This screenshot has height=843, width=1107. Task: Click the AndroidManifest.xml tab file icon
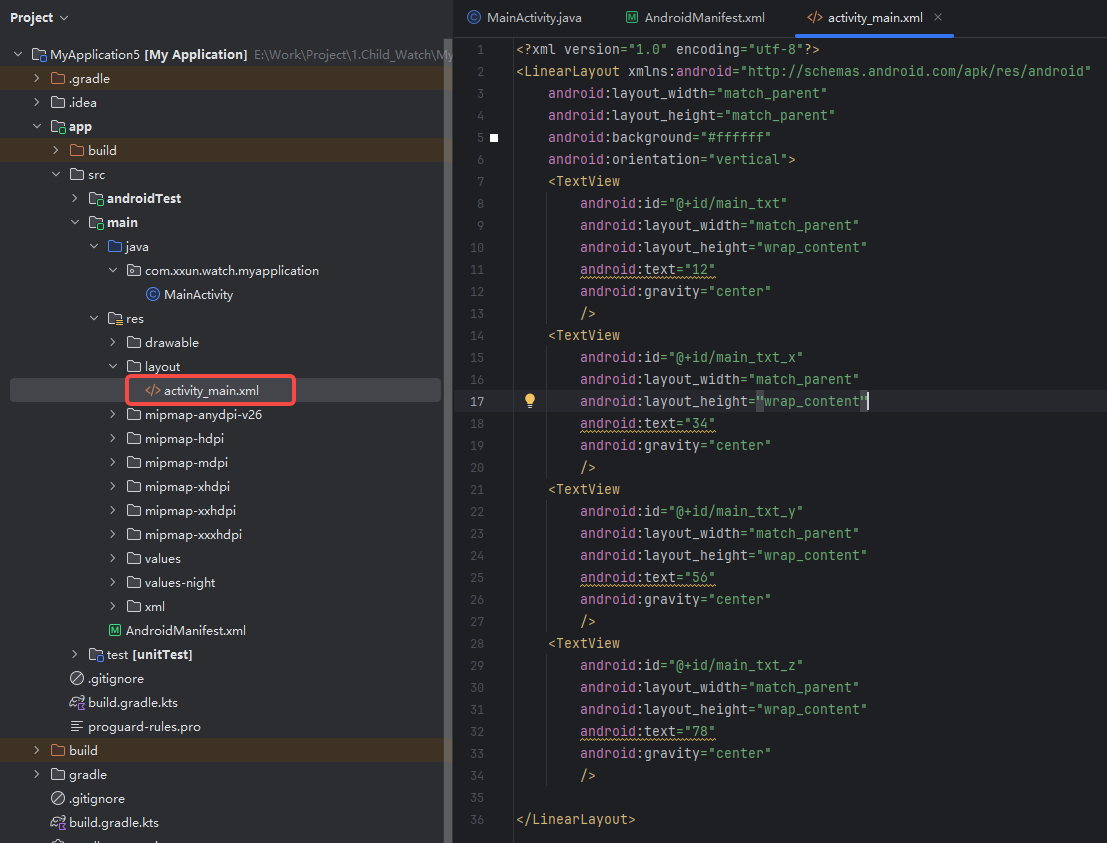[x=633, y=18]
